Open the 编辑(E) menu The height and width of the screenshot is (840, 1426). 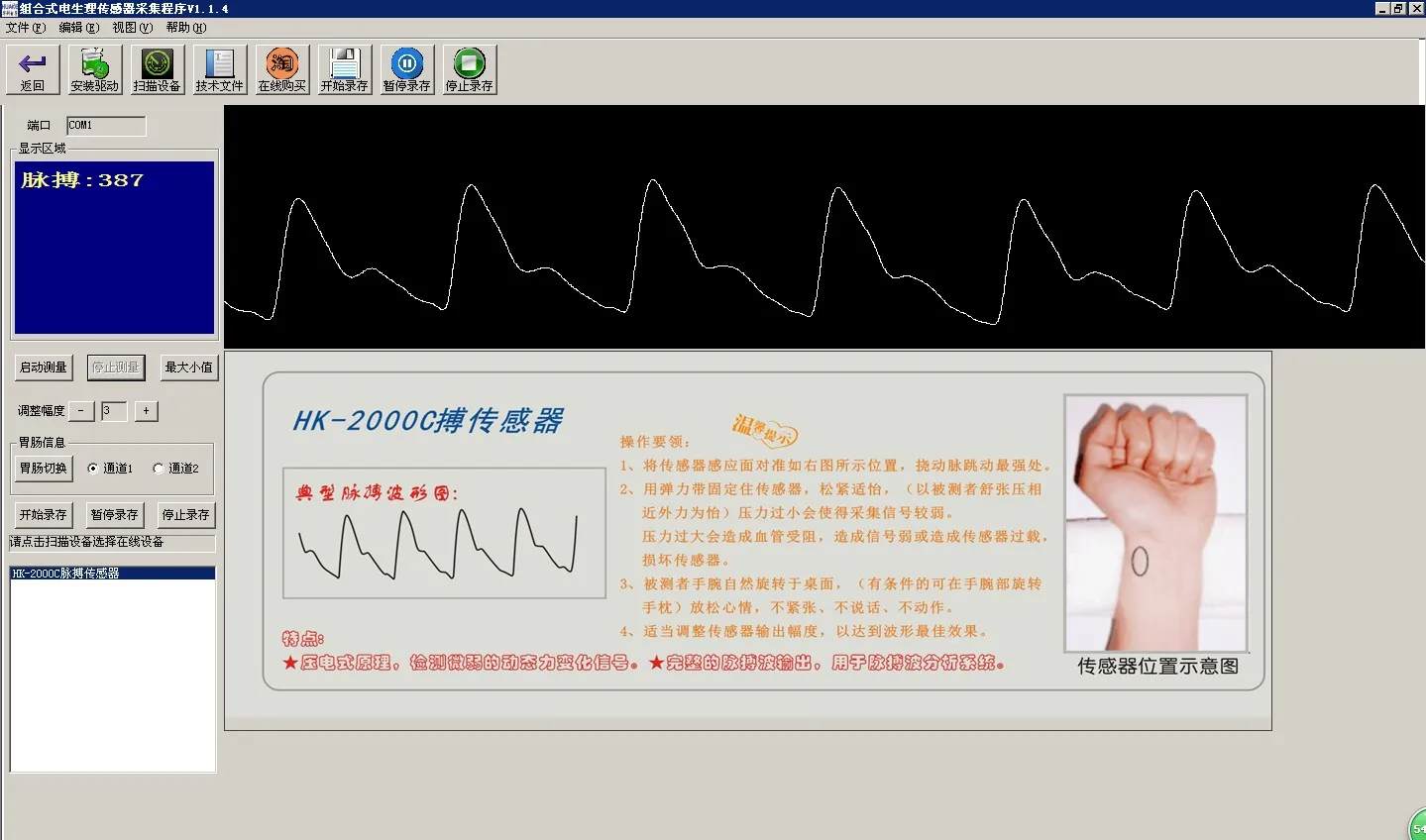coord(79,28)
